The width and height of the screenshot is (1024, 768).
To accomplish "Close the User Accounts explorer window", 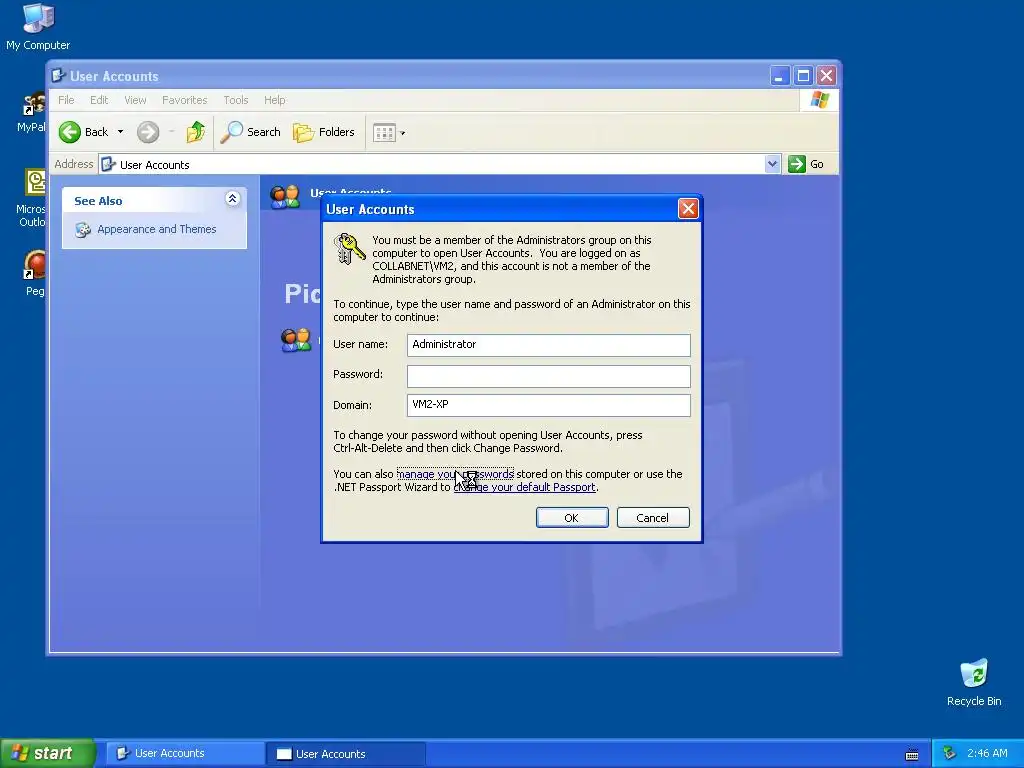I will [x=826, y=76].
